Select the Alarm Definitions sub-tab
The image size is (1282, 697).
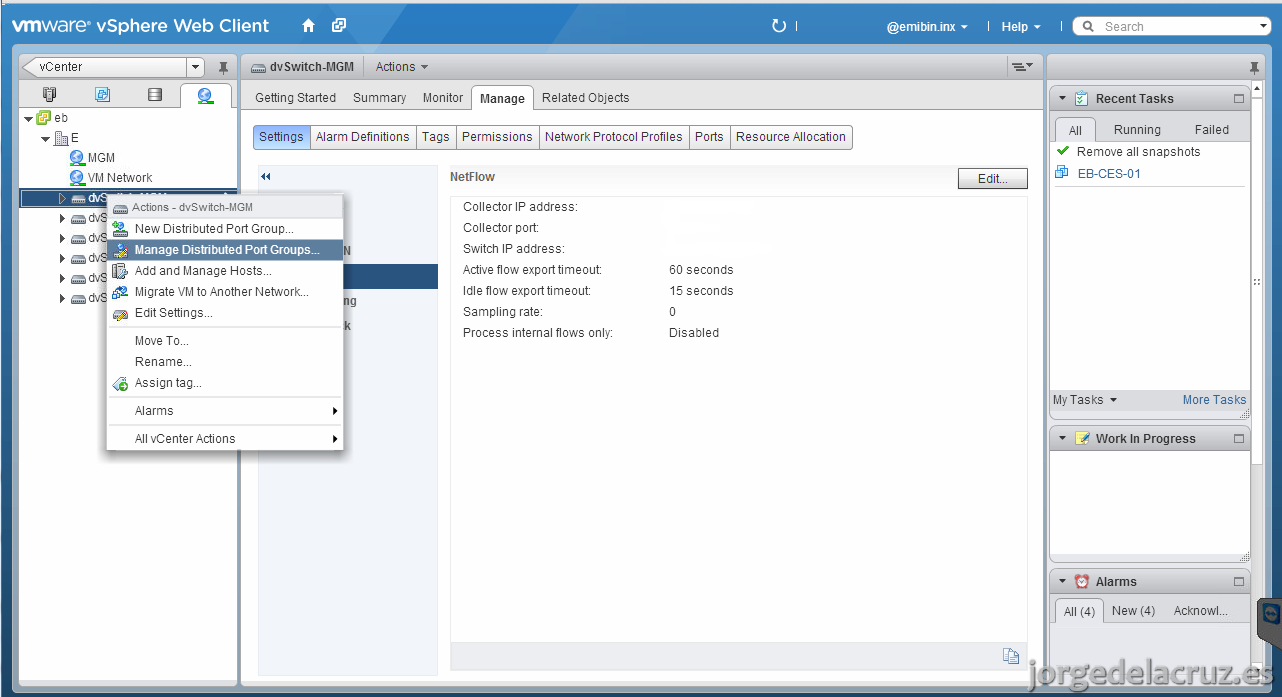coord(362,137)
